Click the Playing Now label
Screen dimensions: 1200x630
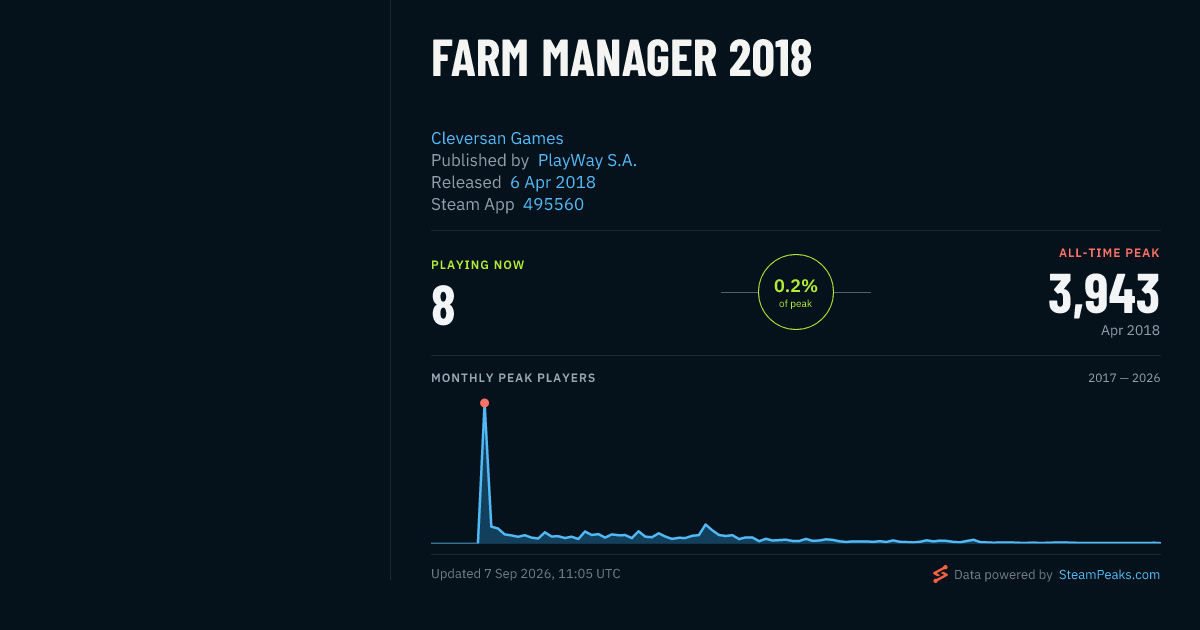[x=478, y=265]
